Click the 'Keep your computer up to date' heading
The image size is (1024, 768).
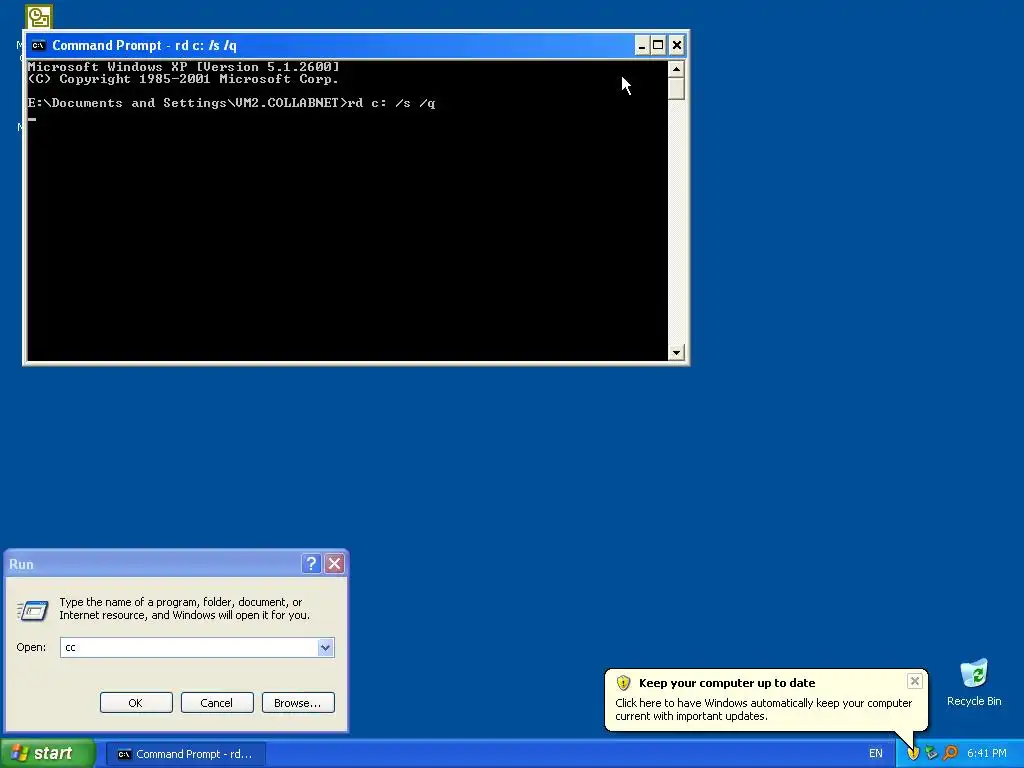(x=727, y=683)
